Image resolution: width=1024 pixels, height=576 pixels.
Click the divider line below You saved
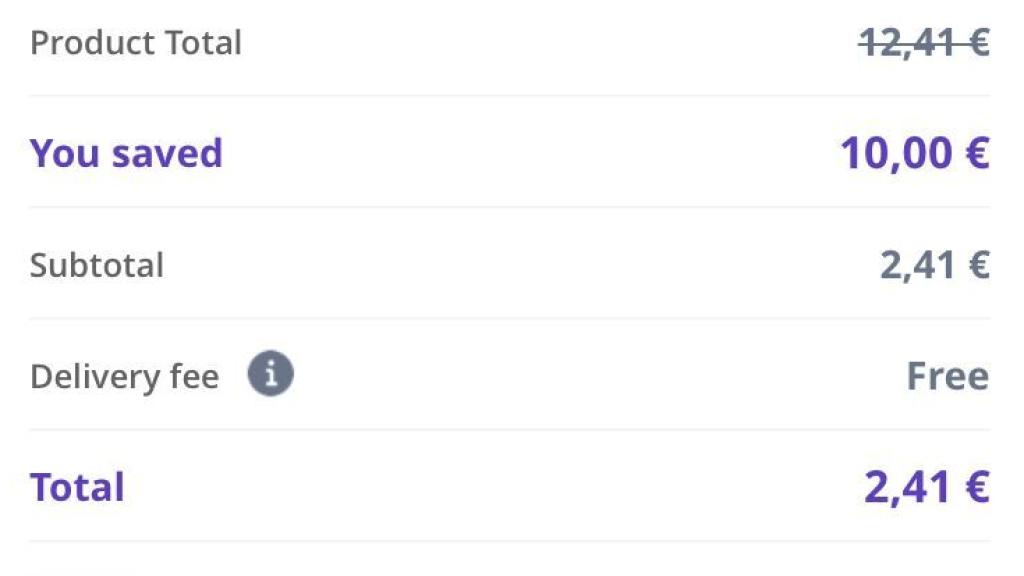(x=509, y=207)
